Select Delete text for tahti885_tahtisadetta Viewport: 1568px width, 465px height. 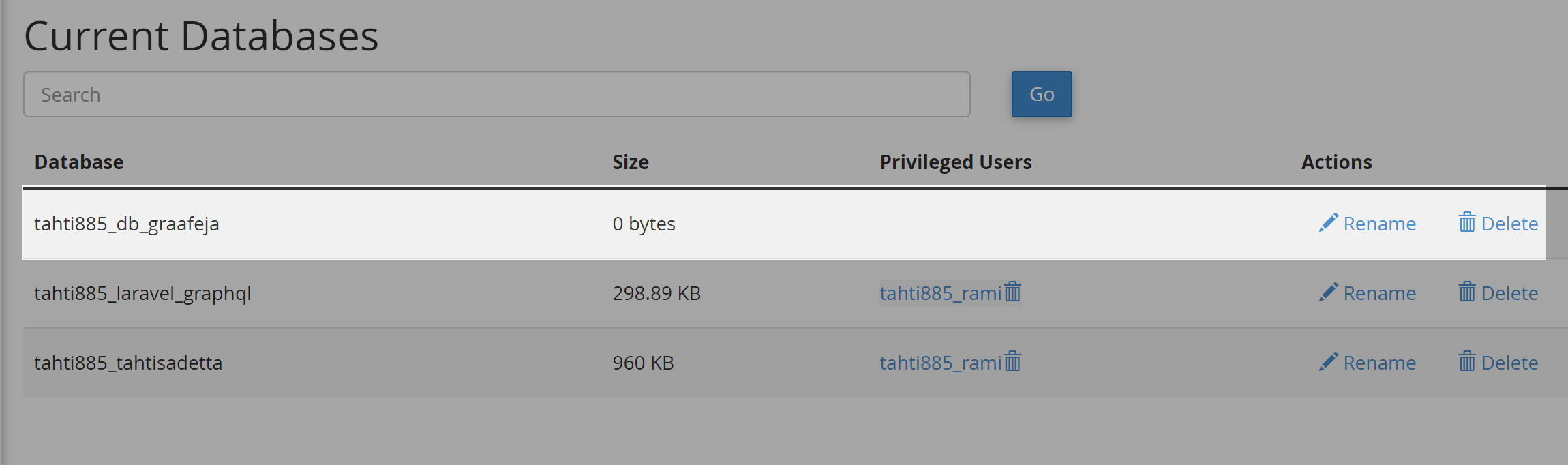tap(1510, 363)
